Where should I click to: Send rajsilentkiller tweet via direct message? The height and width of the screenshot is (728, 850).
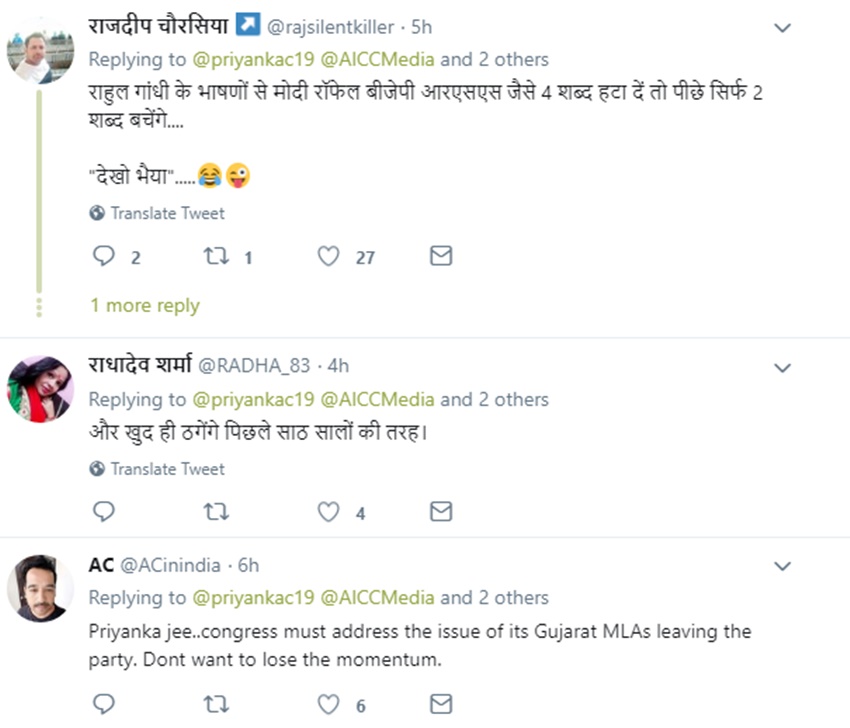(x=441, y=257)
